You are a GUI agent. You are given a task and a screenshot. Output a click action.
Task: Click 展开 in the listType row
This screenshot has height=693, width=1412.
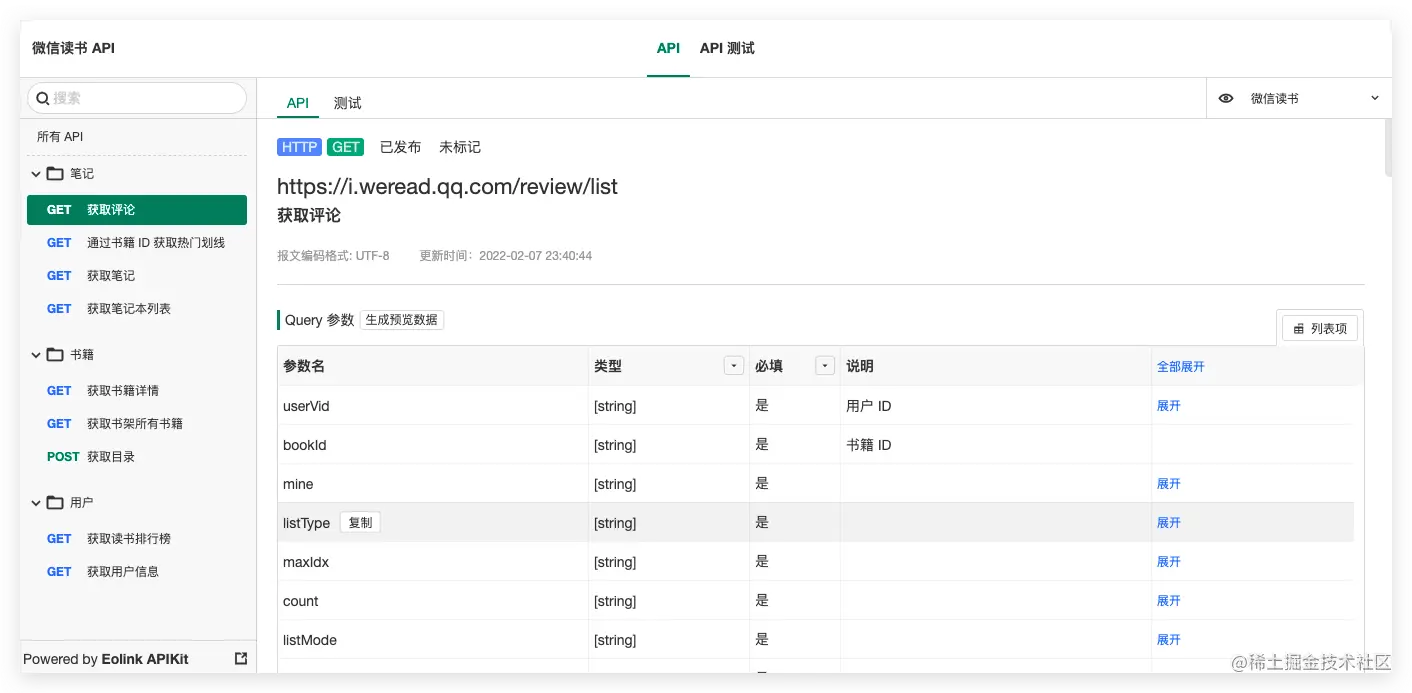pos(1169,523)
